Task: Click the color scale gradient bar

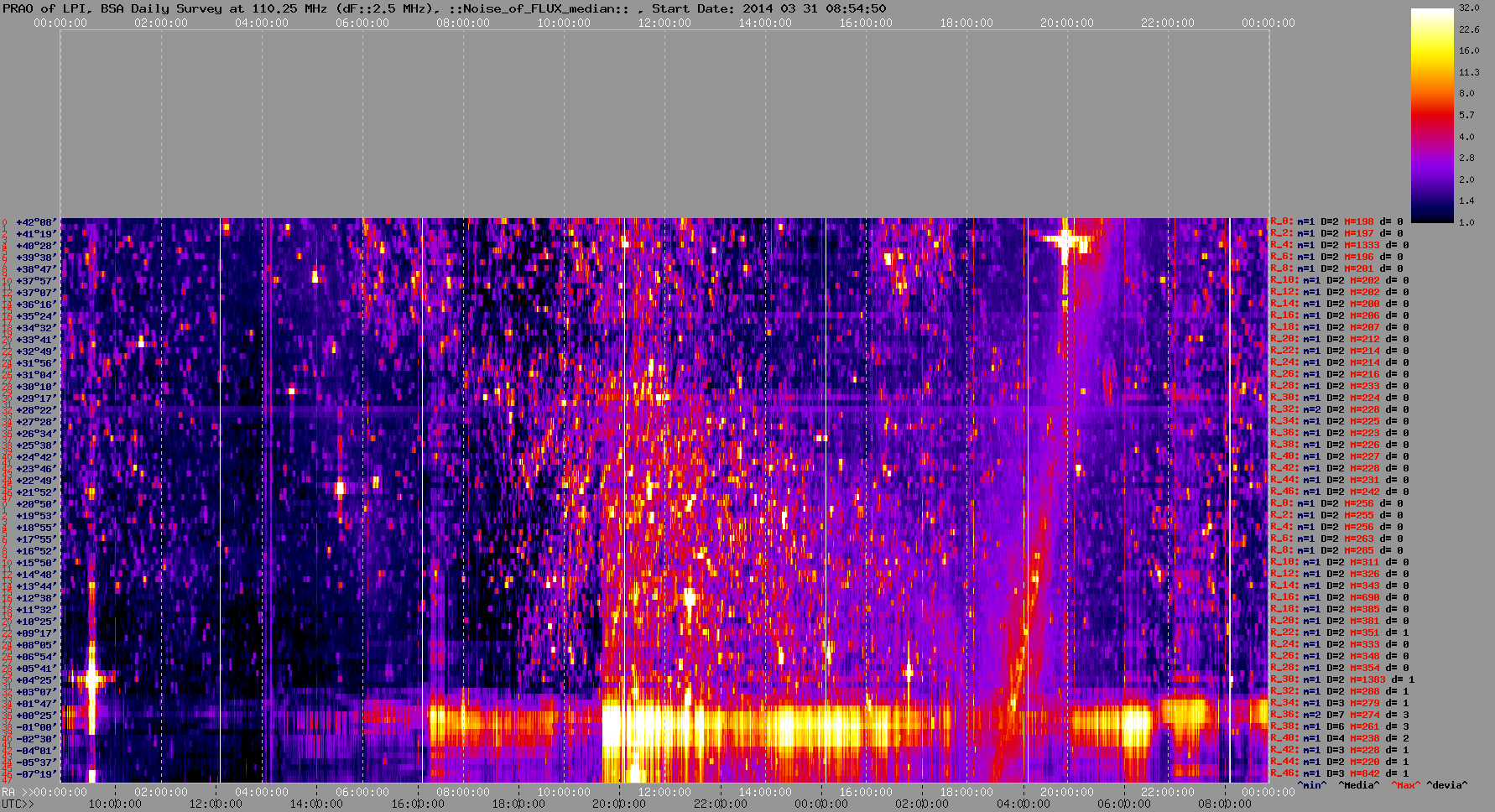Action: [1432, 115]
